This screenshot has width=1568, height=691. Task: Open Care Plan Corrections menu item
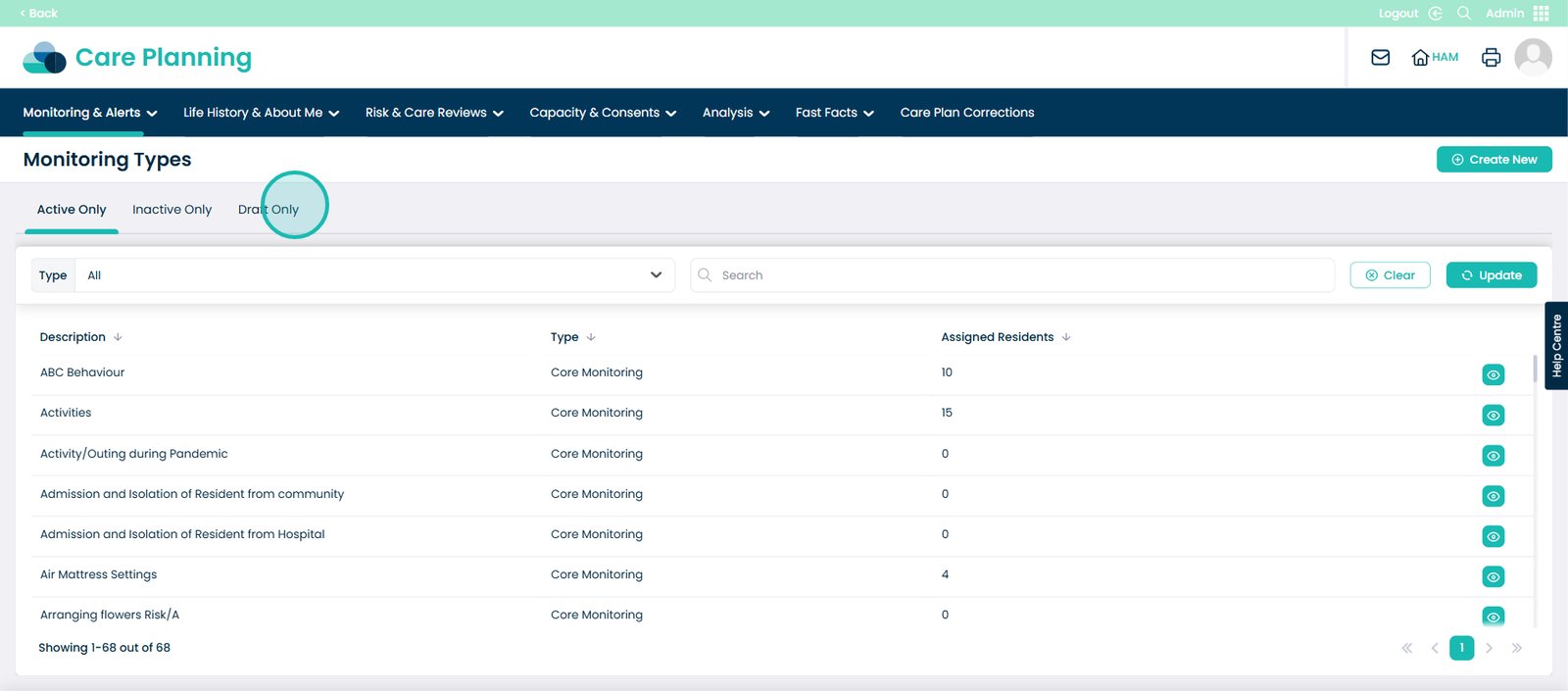[967, 113]
